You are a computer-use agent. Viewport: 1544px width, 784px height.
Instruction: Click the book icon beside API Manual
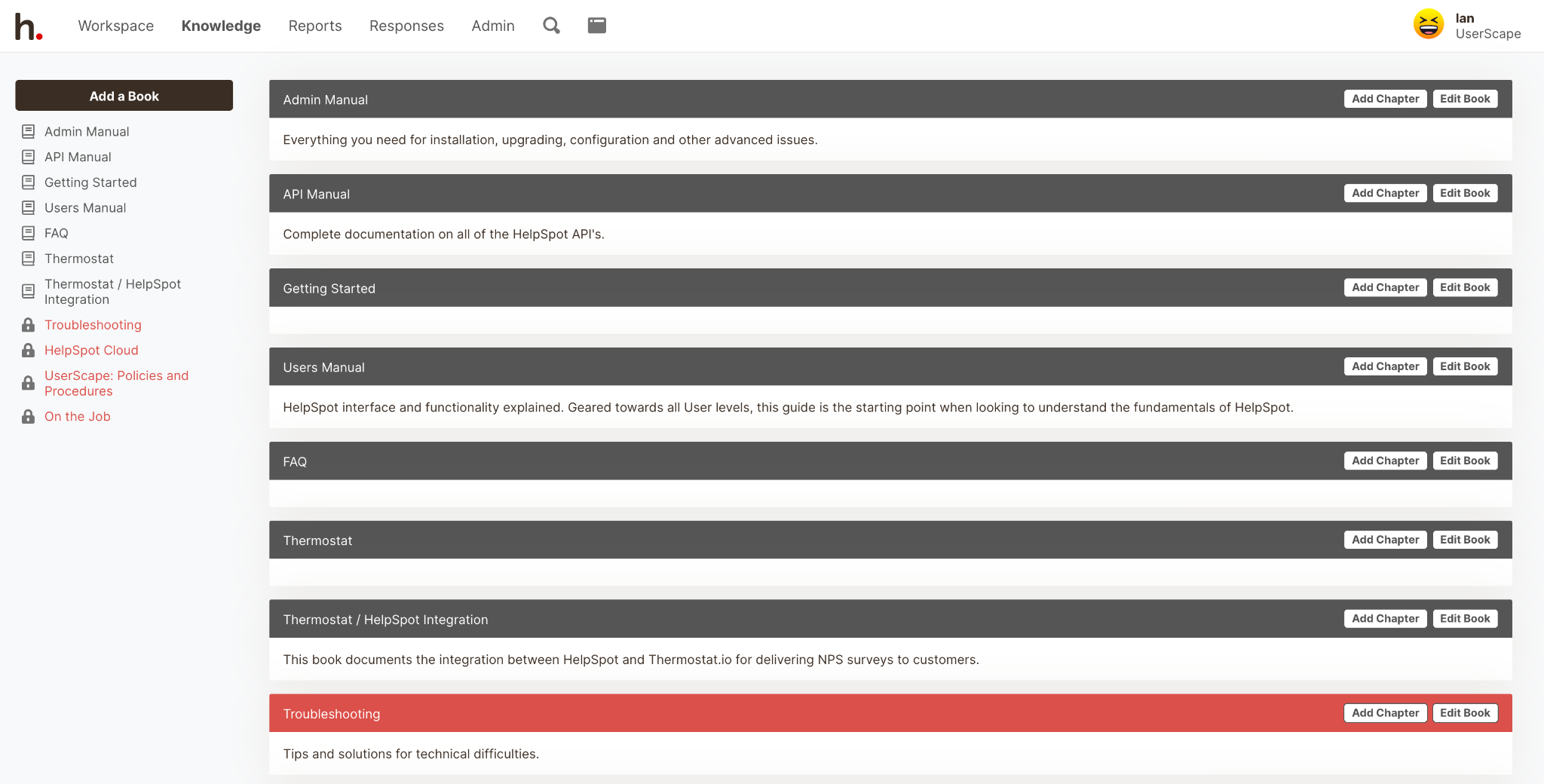[28, 157]
